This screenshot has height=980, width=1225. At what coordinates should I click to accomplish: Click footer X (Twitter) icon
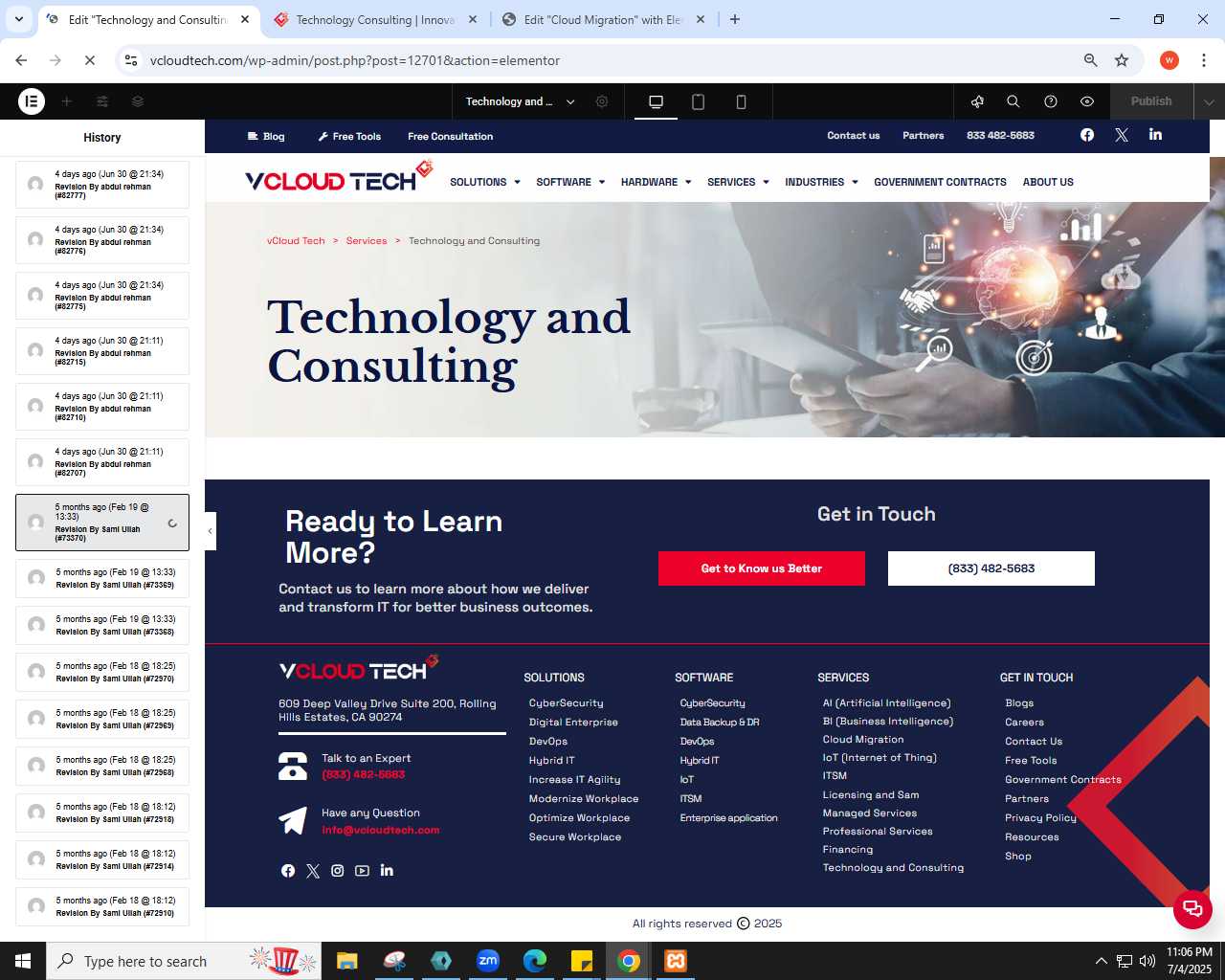point(313,871)
